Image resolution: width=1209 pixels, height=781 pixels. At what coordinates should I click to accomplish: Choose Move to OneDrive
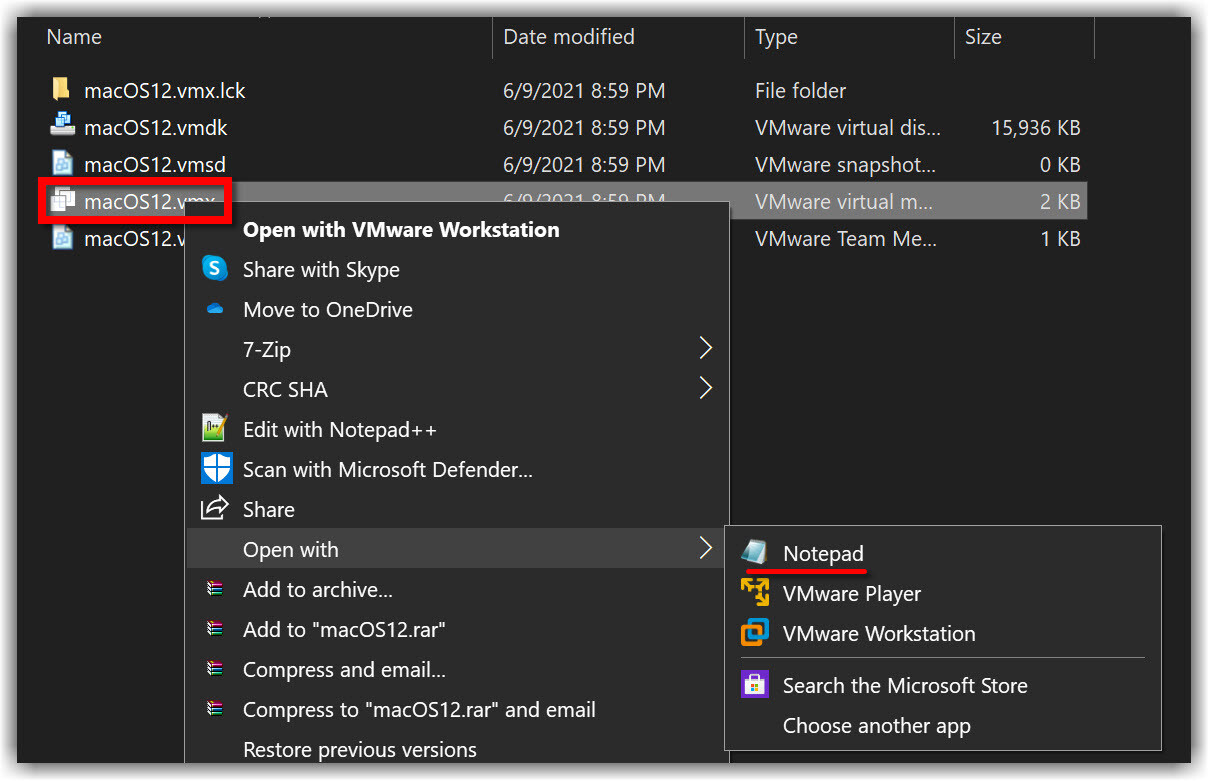[328, 309]
